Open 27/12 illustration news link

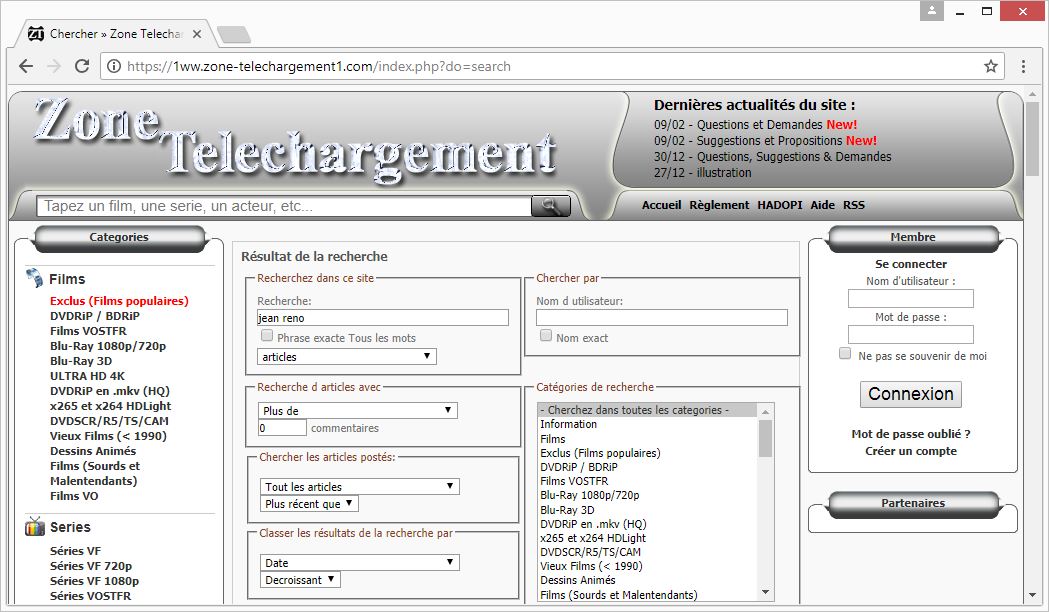702,173
